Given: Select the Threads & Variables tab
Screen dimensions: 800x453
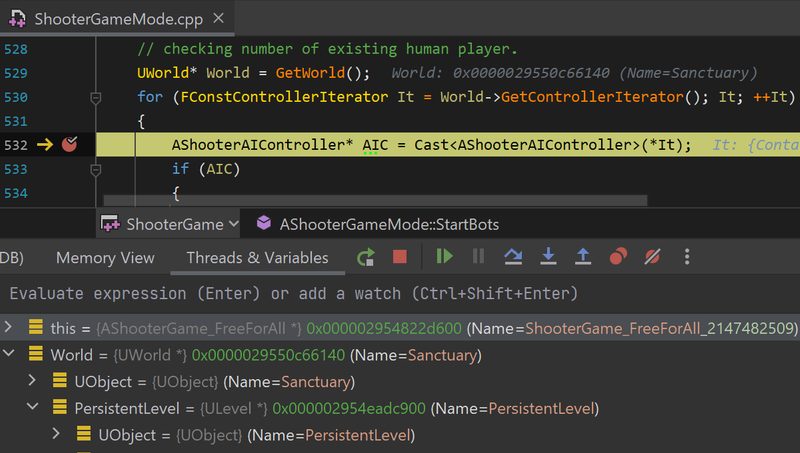Looking at the screenshot, I should (x=257, y=258).
